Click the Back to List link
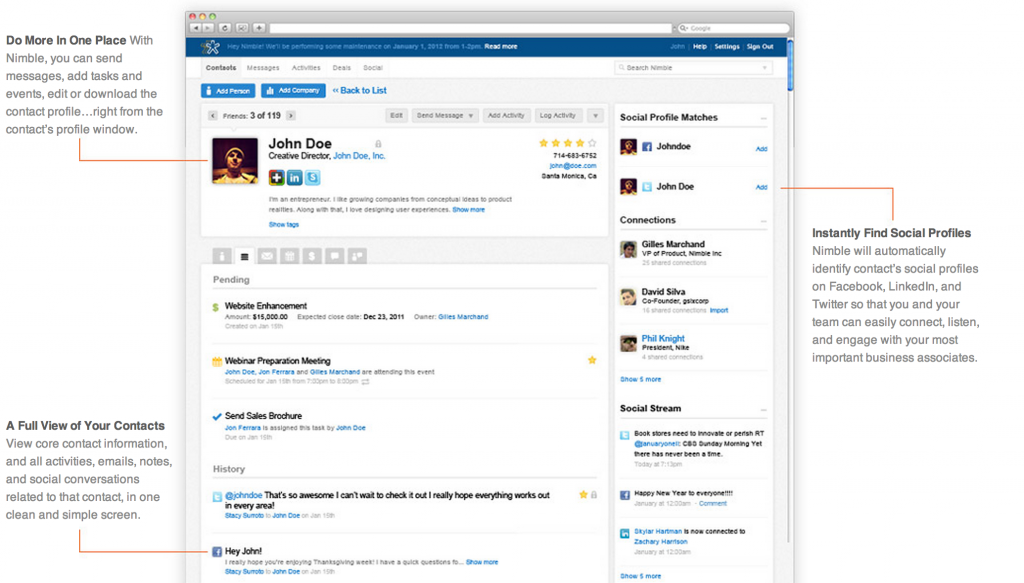 [359, 91]
